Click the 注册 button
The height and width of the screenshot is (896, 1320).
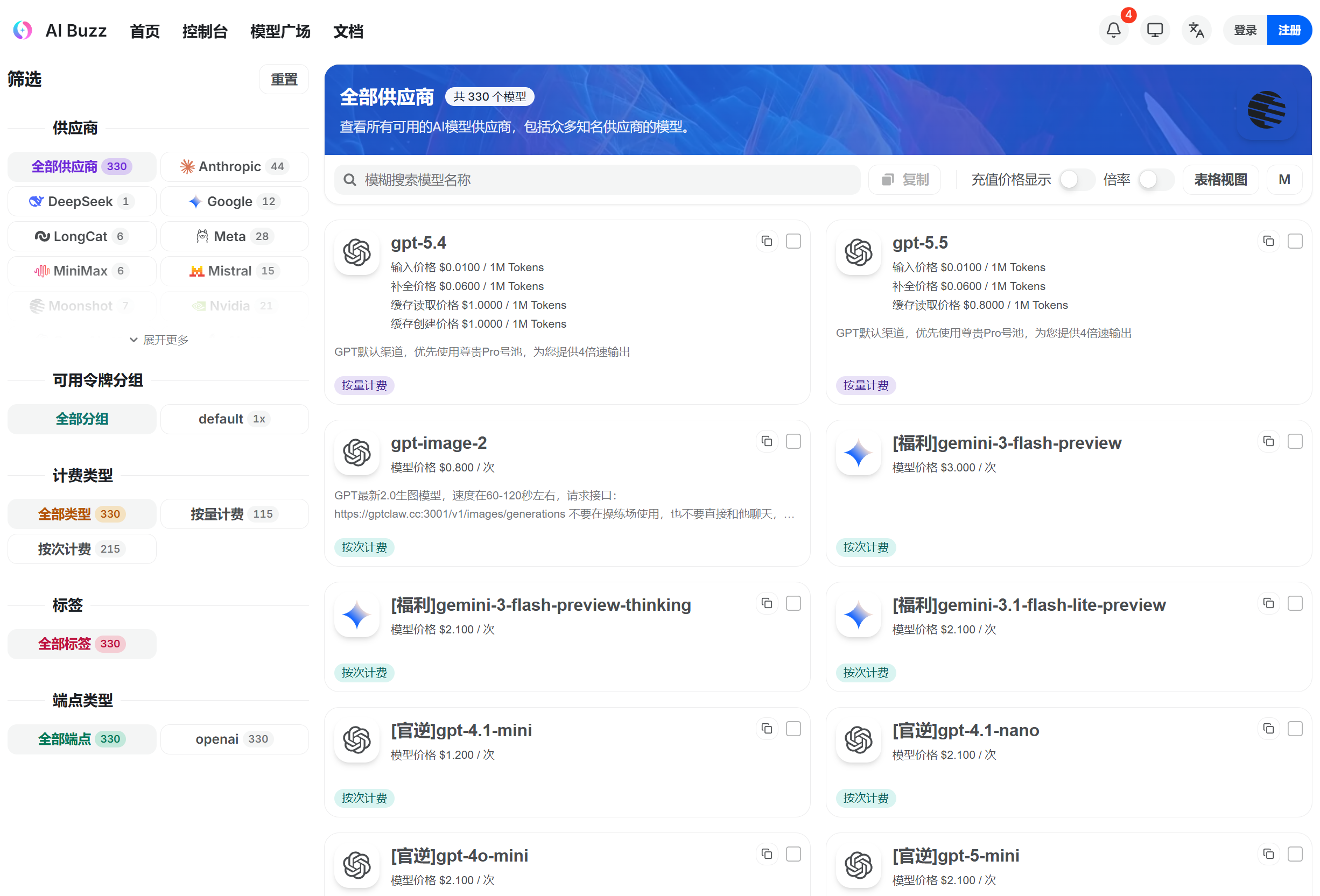[x=1289, y=30]
